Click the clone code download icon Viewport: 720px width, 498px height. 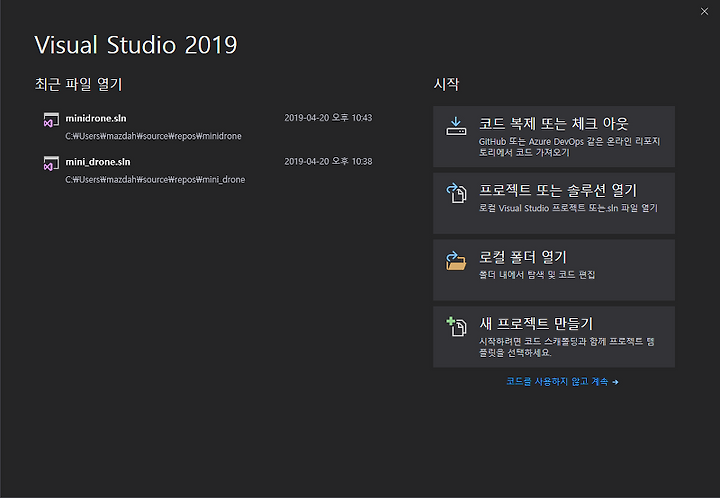[456, 126]
